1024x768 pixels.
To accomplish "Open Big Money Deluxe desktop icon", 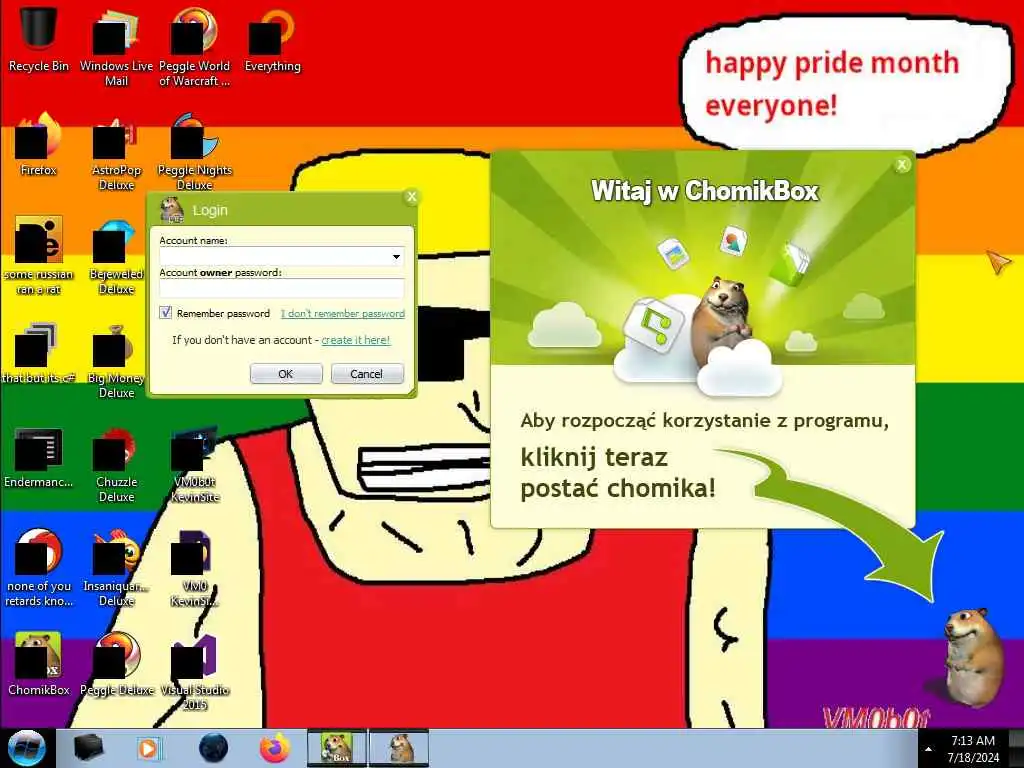I will click(116, 360).
